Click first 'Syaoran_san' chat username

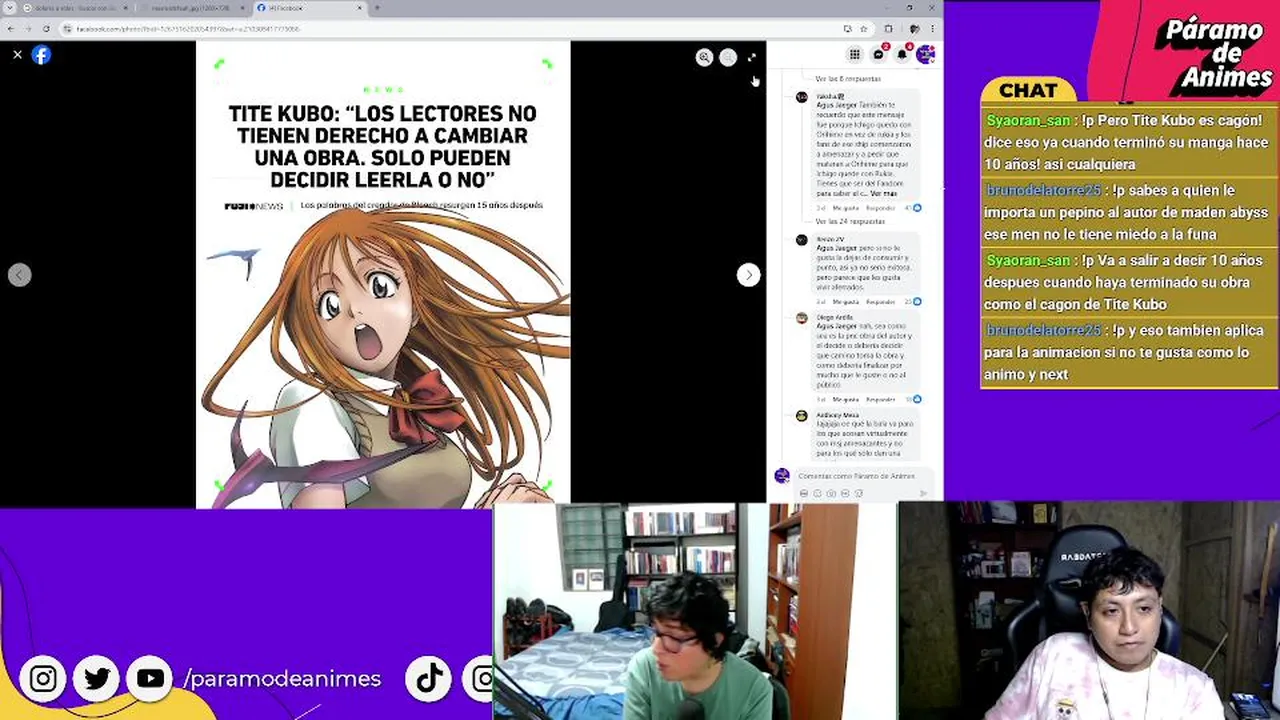coord(1028,120)
